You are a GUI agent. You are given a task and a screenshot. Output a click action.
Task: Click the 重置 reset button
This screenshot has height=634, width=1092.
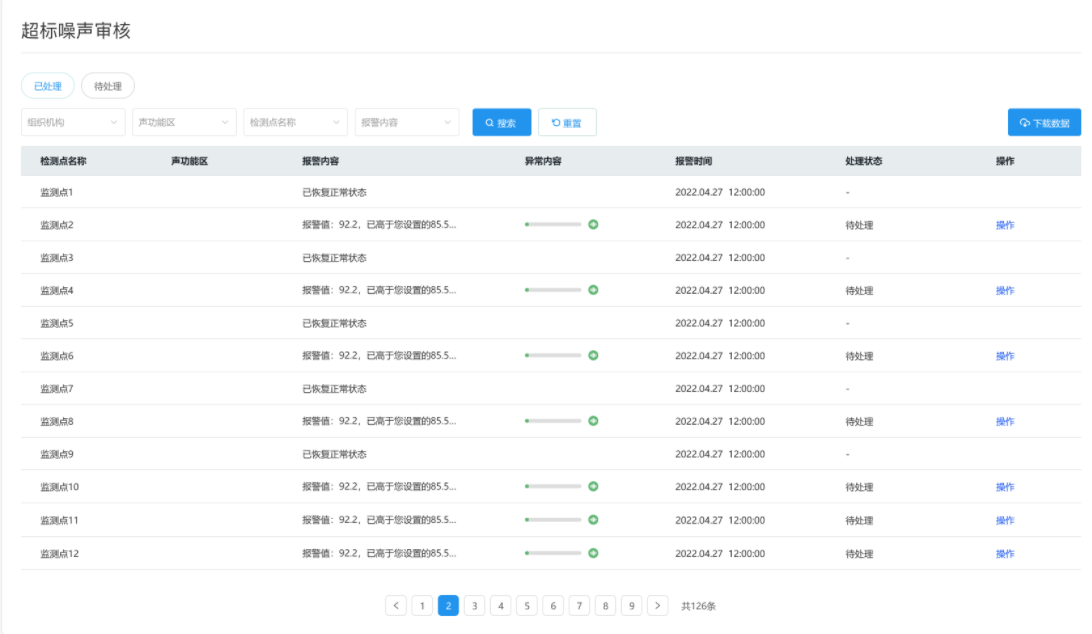pos(567,122)
